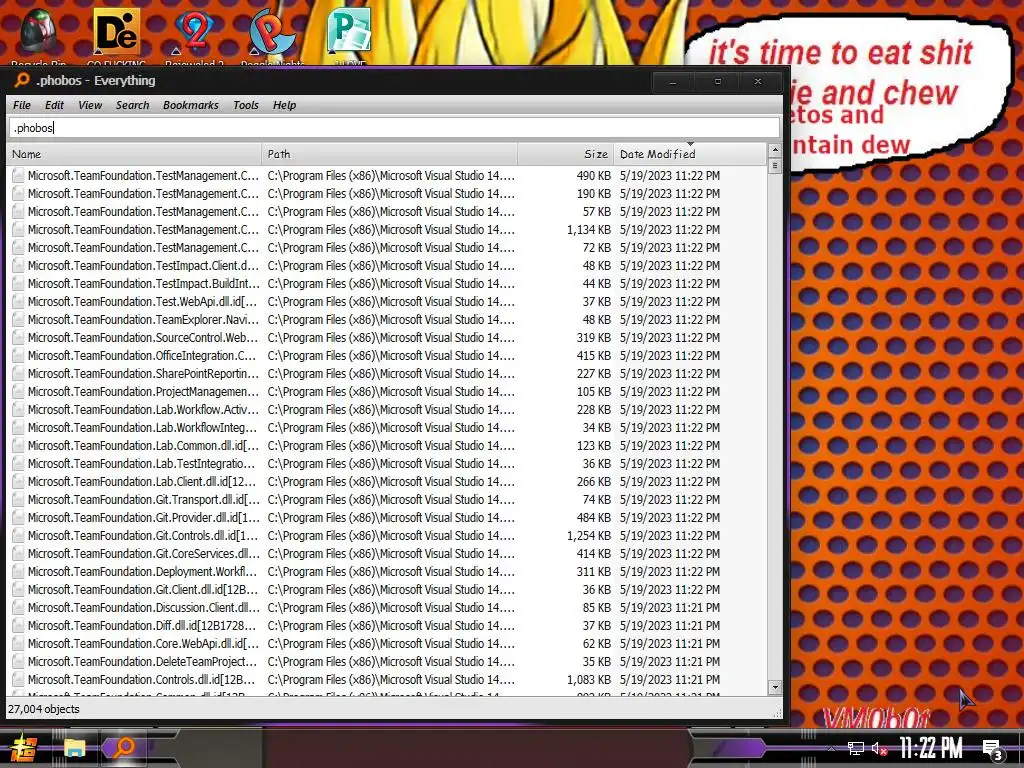Select the Microsoft.TeamFoundation.Git.Client.dll file name

(142, 589)
